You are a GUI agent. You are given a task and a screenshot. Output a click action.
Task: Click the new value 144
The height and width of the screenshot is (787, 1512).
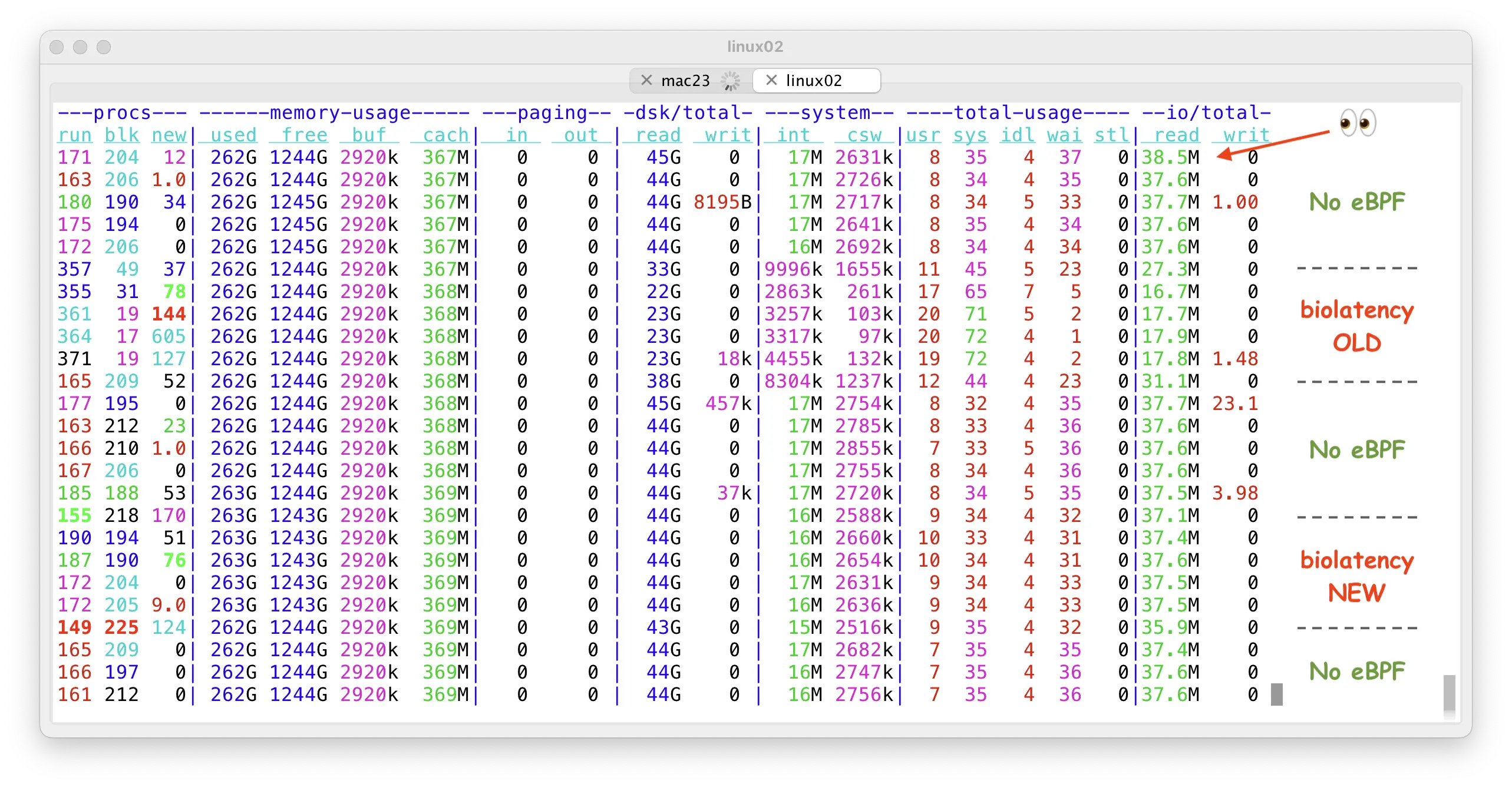coord(169,314)
